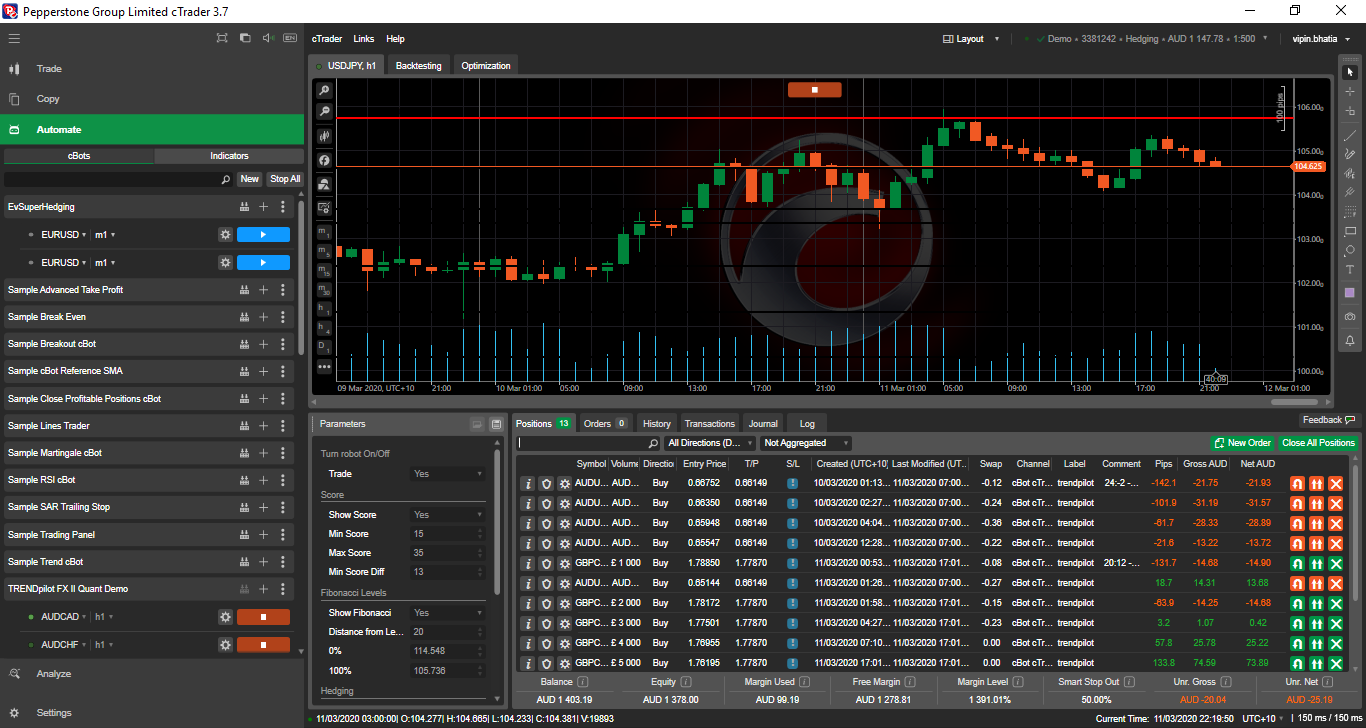Click the Parameters panel scrollbar
Screen dimensions: 1366x728
pyautogui.click(x=497, y=520)
